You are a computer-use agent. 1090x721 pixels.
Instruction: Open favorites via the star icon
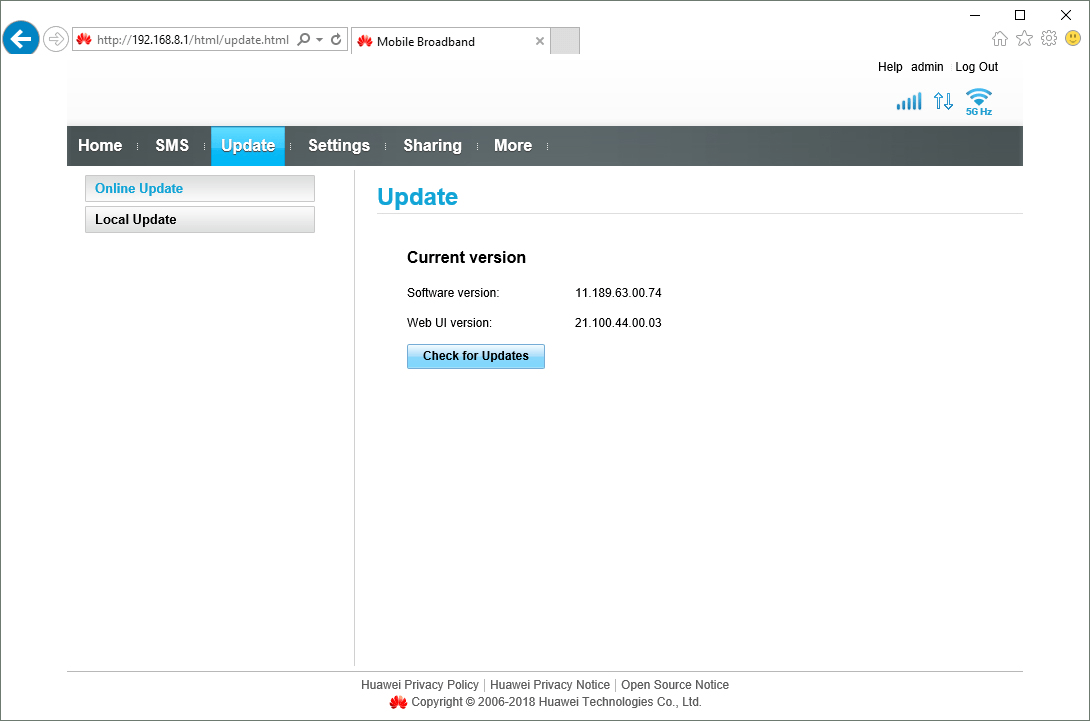1024,37
